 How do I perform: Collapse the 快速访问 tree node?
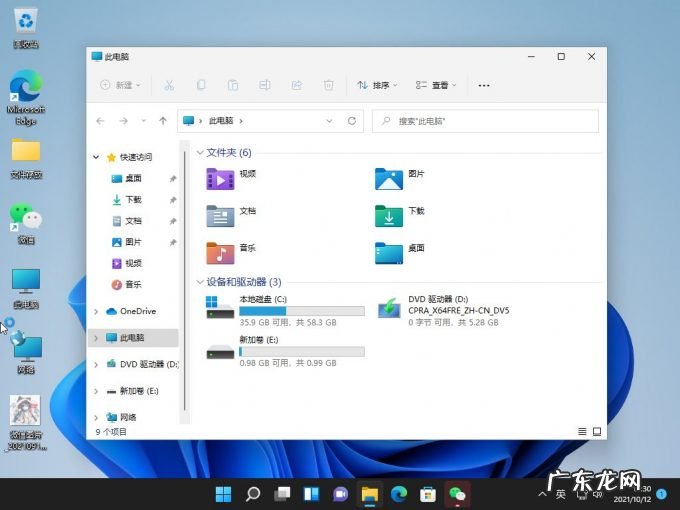coord(96,157)
